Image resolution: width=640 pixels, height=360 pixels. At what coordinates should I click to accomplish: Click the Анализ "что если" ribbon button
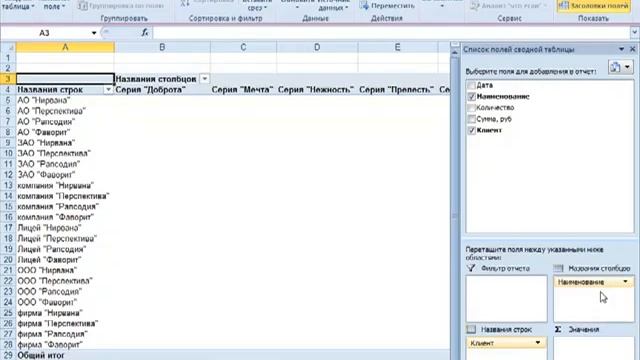click(509, 6)
